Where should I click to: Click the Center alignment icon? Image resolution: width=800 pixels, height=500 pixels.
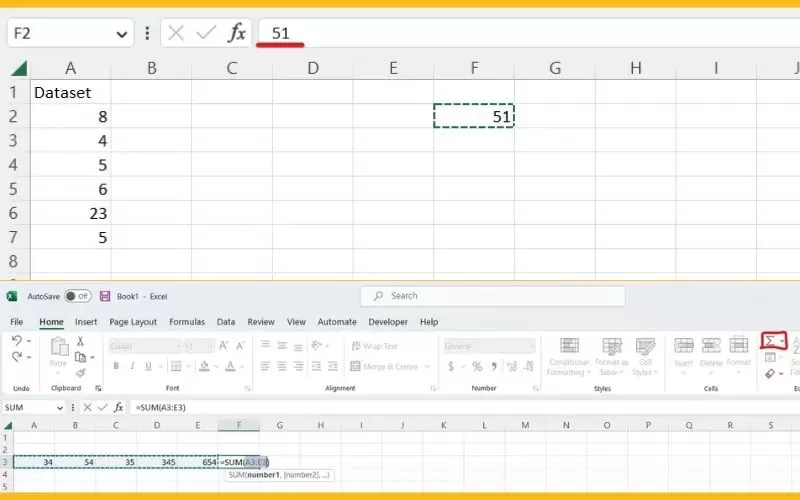click(282, 366)
